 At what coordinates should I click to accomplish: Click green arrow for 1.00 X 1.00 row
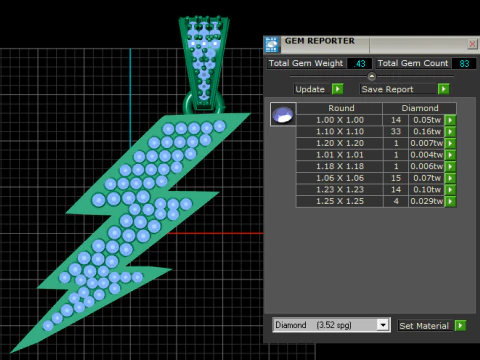click(x=450, y=120)
